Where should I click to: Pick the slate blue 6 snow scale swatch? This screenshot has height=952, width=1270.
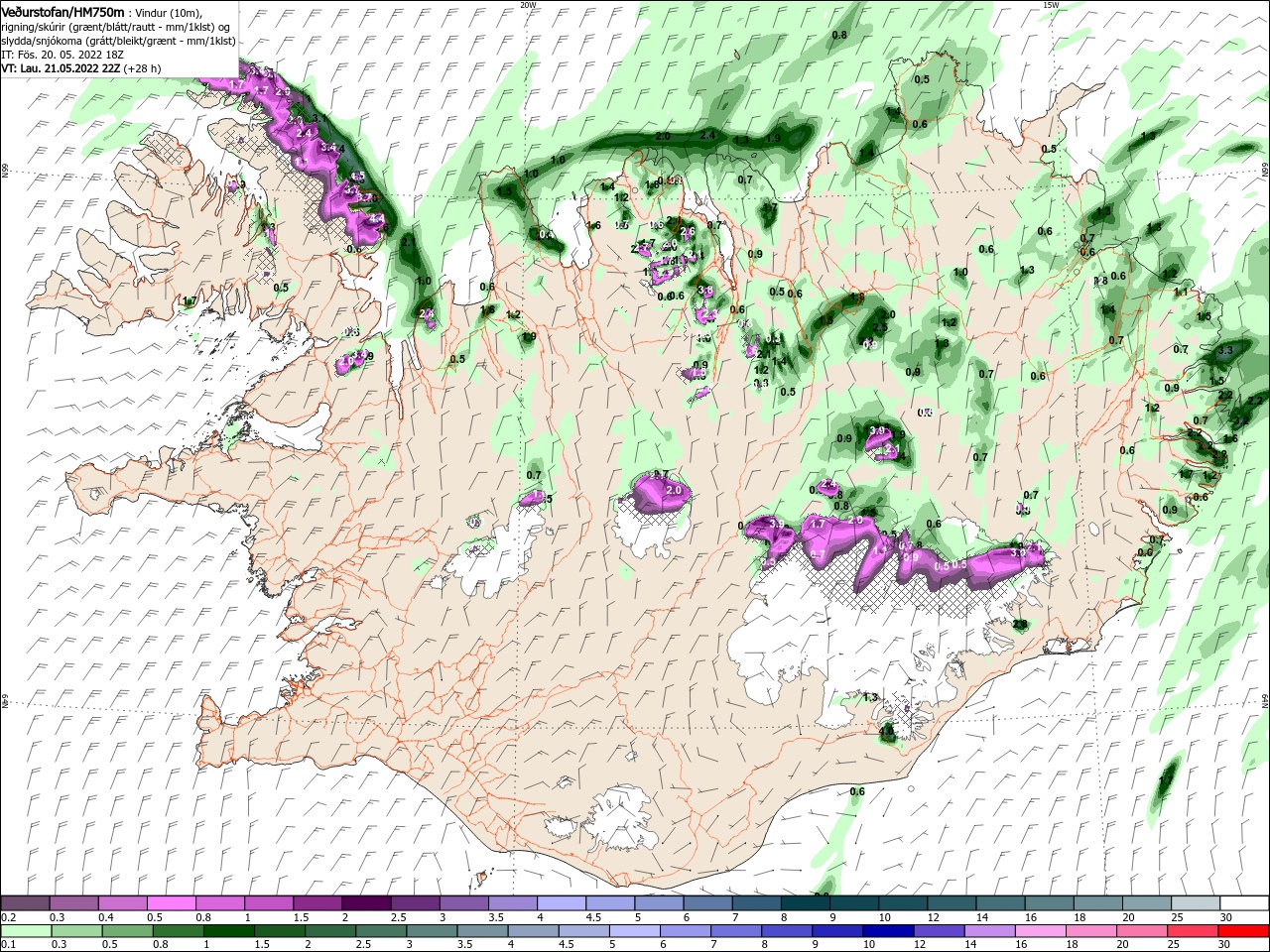coord(708,903)
